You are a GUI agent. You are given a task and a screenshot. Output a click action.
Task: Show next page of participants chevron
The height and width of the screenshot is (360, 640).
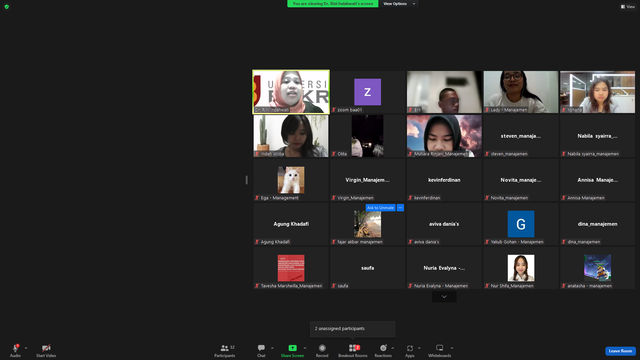[444, 297]
